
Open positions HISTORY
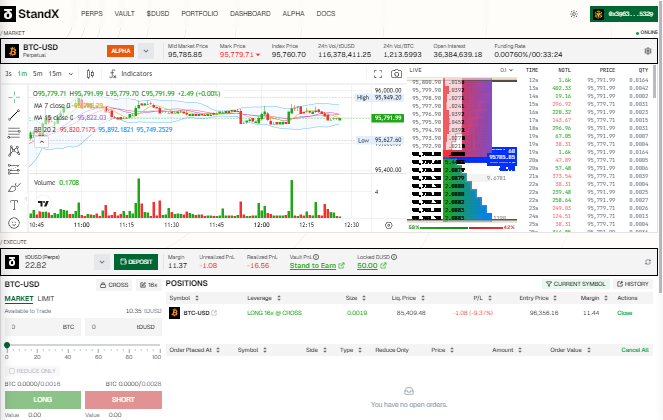coord(633,284)
